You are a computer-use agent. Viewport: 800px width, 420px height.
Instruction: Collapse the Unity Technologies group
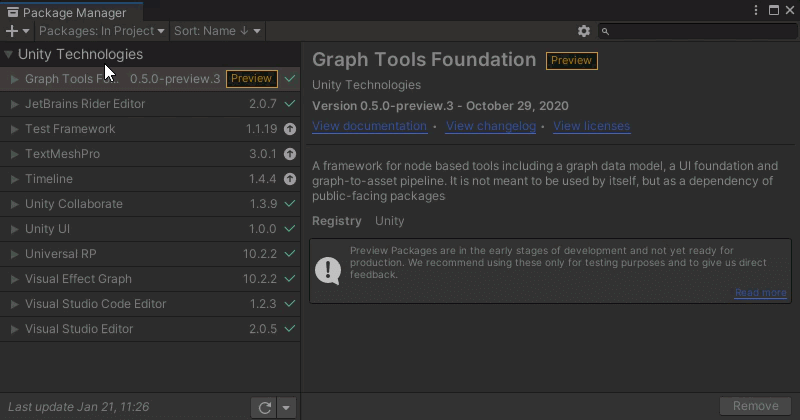click(x=9, y=55)
